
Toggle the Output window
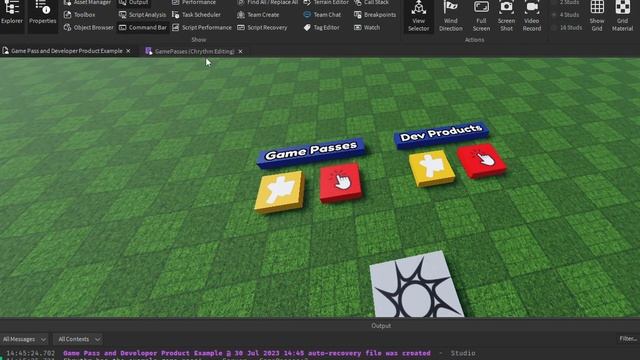133,2
